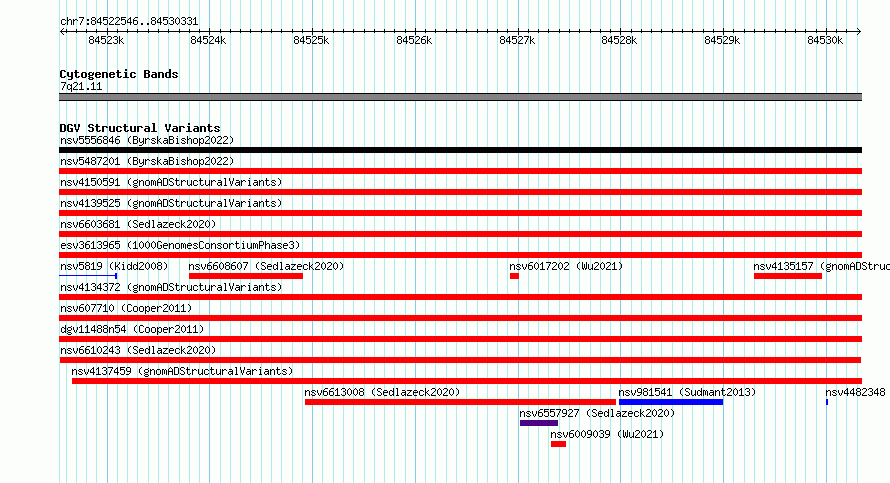Click the red nsv4150591 variant bar
This screenshot has width=890, height=483.
tap(460, 192)
